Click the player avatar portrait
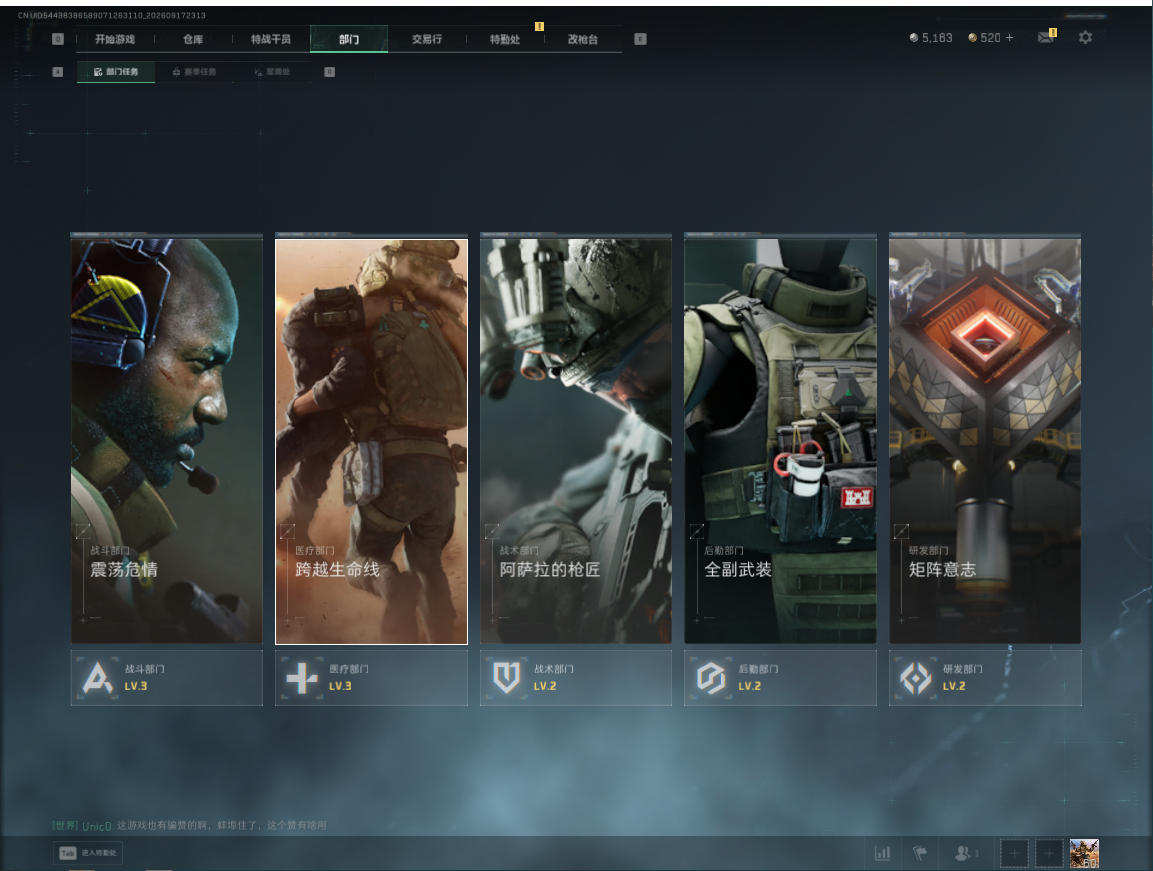 pos(1084,853)
